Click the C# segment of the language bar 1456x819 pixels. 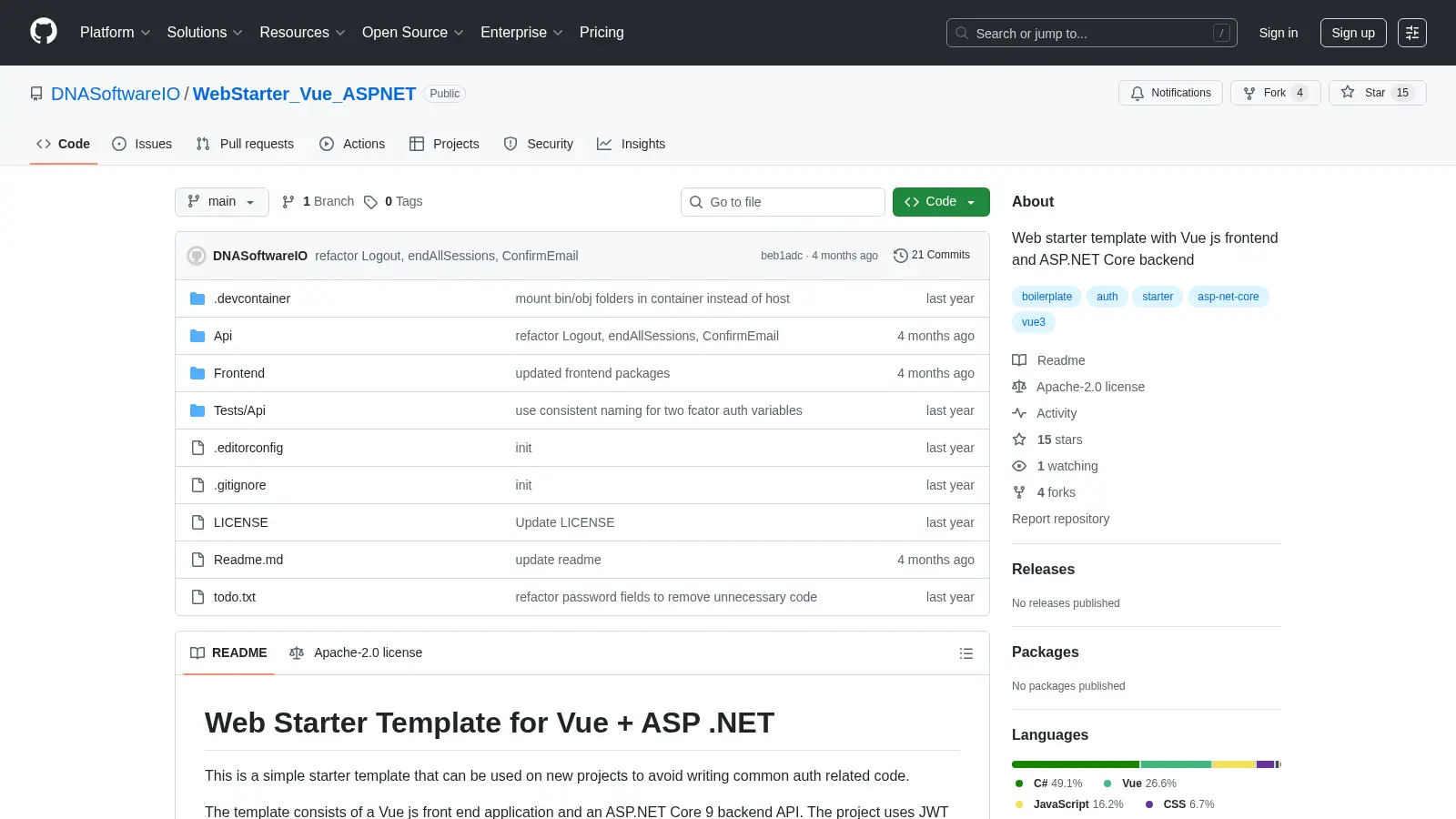pos(1076,764)
